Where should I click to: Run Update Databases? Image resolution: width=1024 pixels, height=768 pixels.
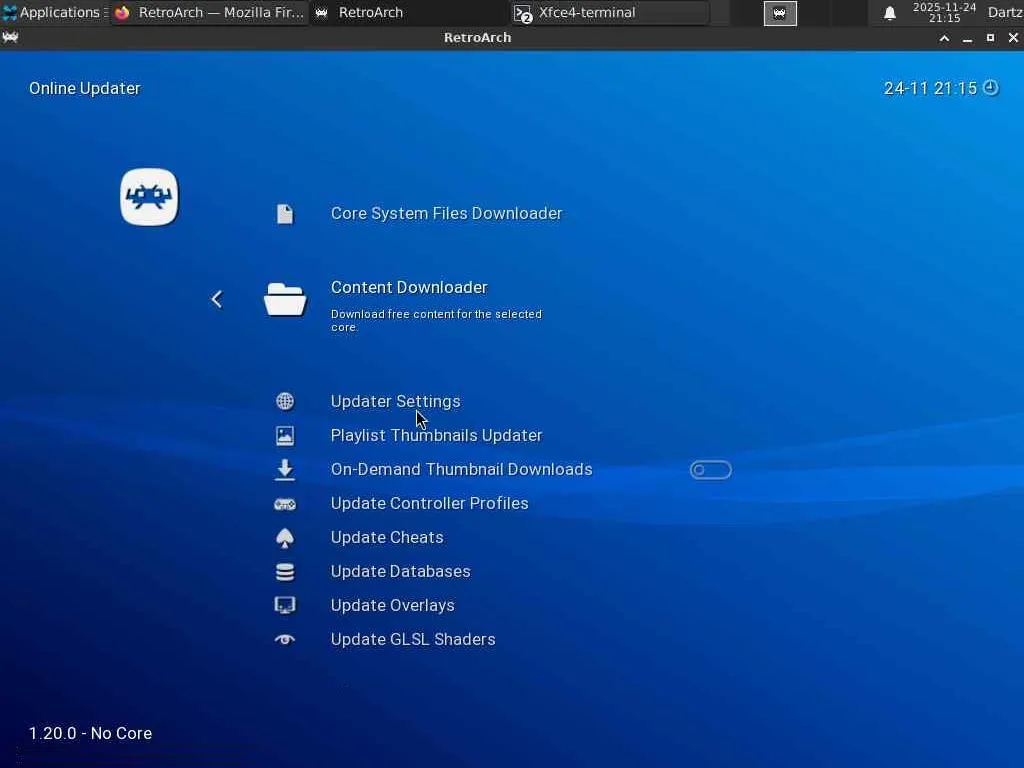[401, 571]
